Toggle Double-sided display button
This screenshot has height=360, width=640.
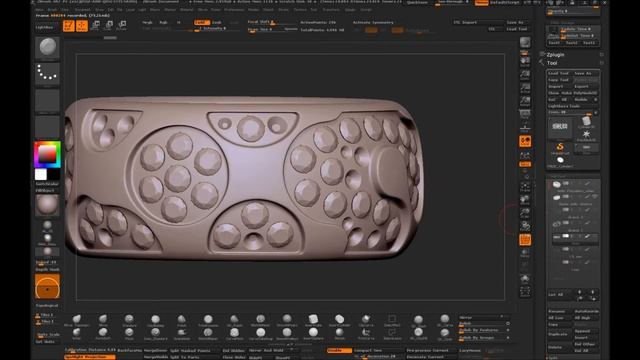339,350
